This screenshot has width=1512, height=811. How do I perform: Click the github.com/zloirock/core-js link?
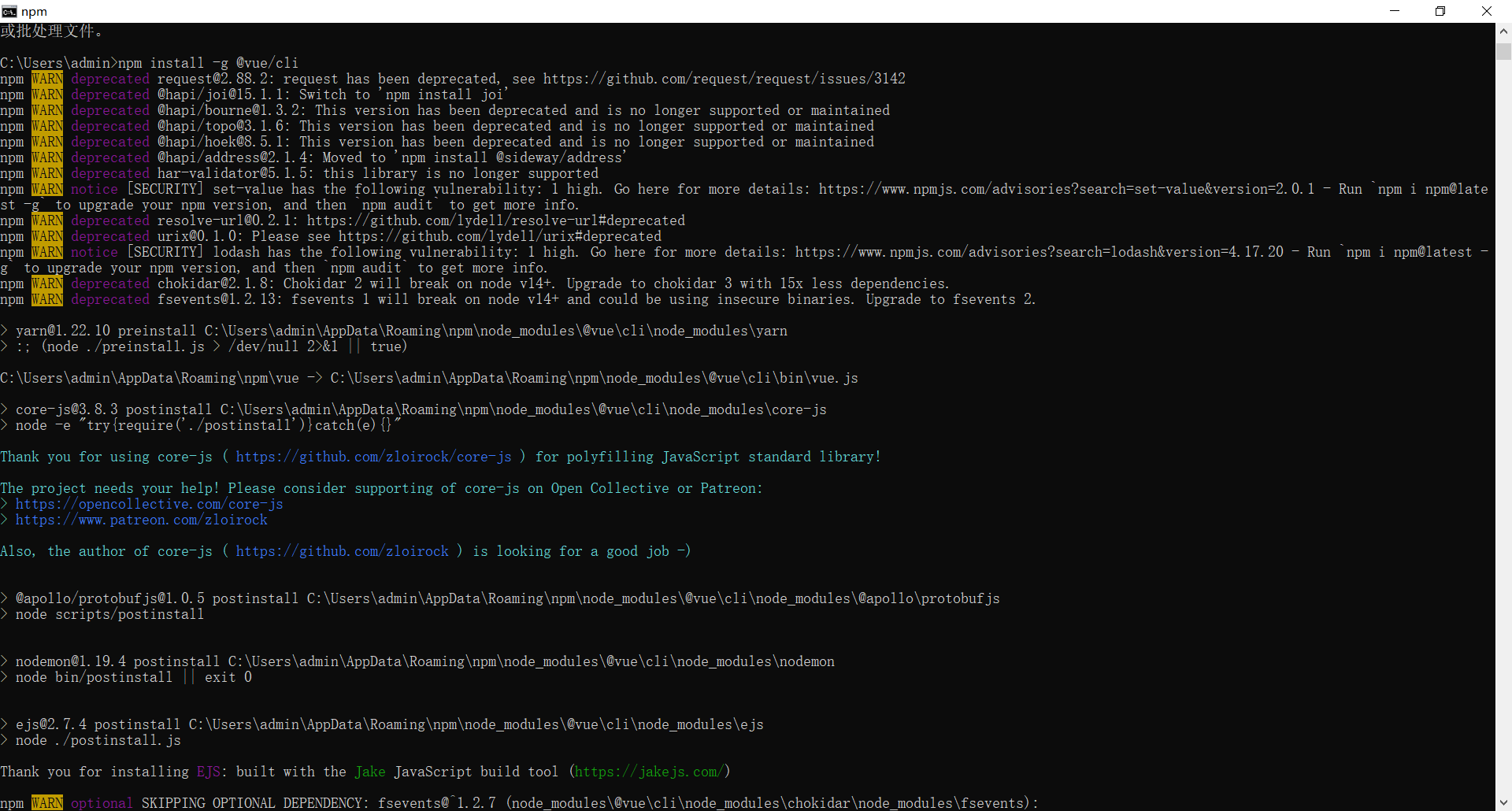[373, 457]
